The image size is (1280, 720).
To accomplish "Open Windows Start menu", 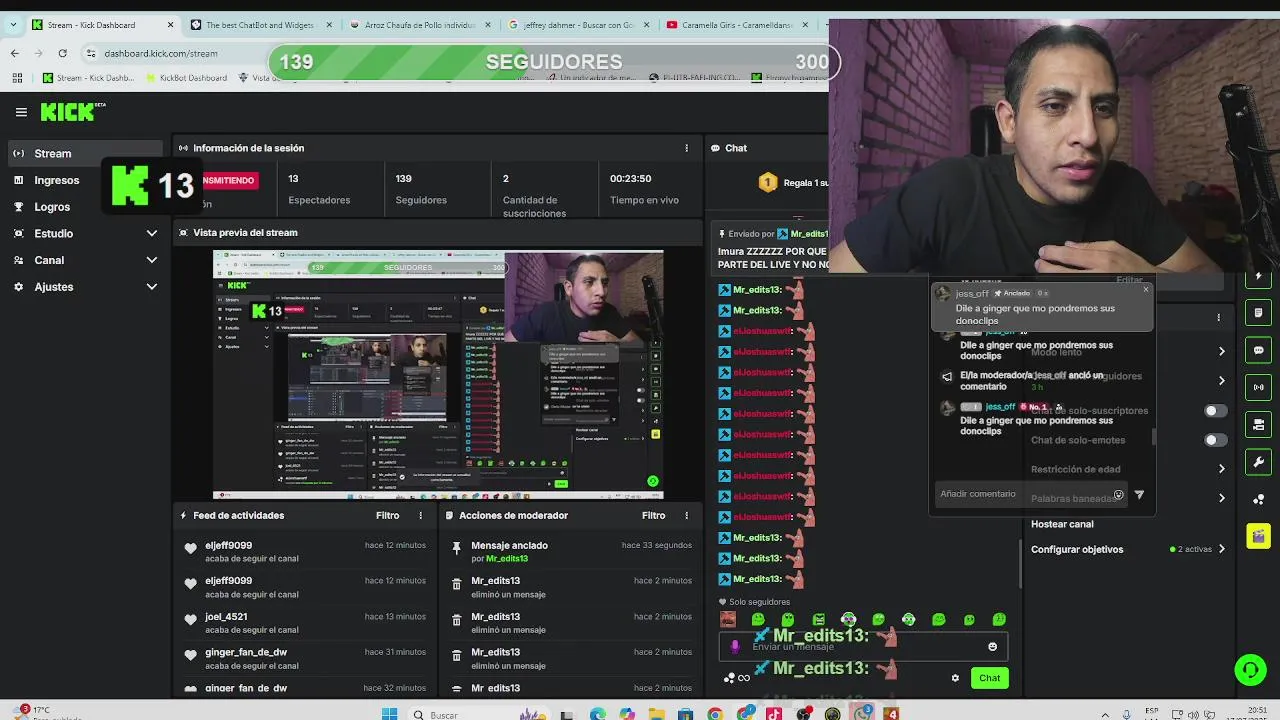I will [x=389, y=714].
